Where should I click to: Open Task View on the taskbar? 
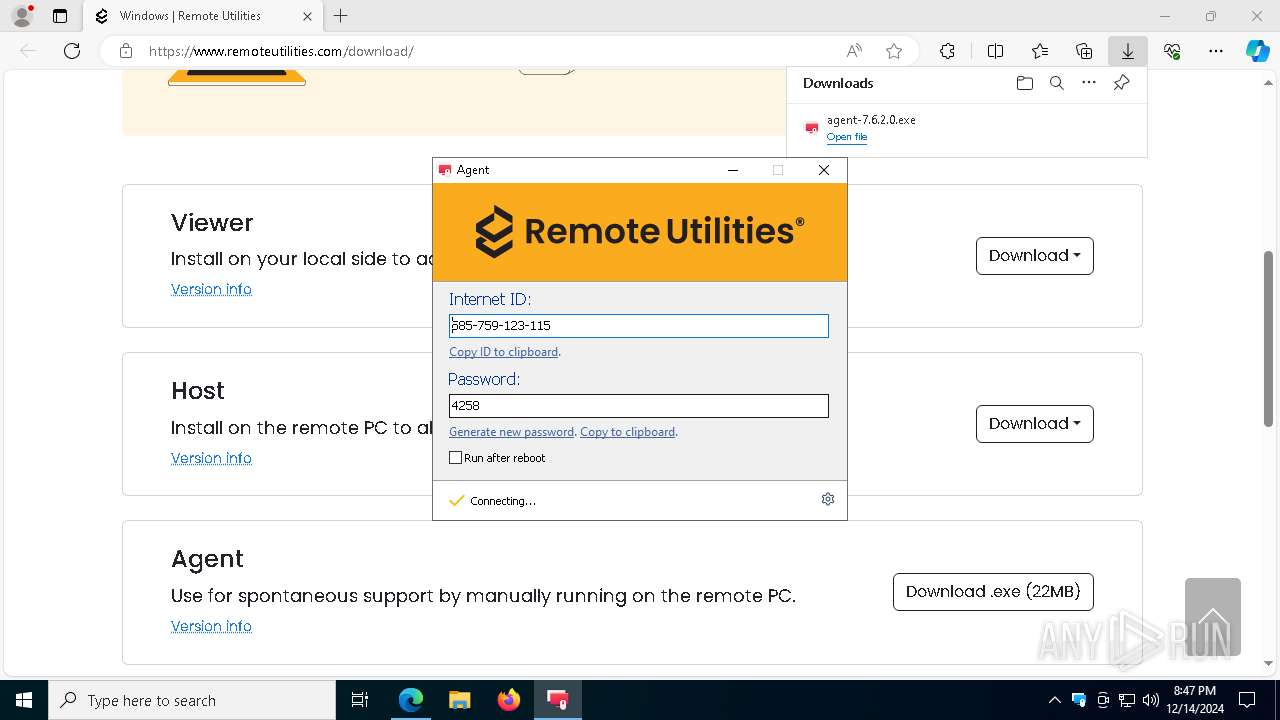(360, 700)
